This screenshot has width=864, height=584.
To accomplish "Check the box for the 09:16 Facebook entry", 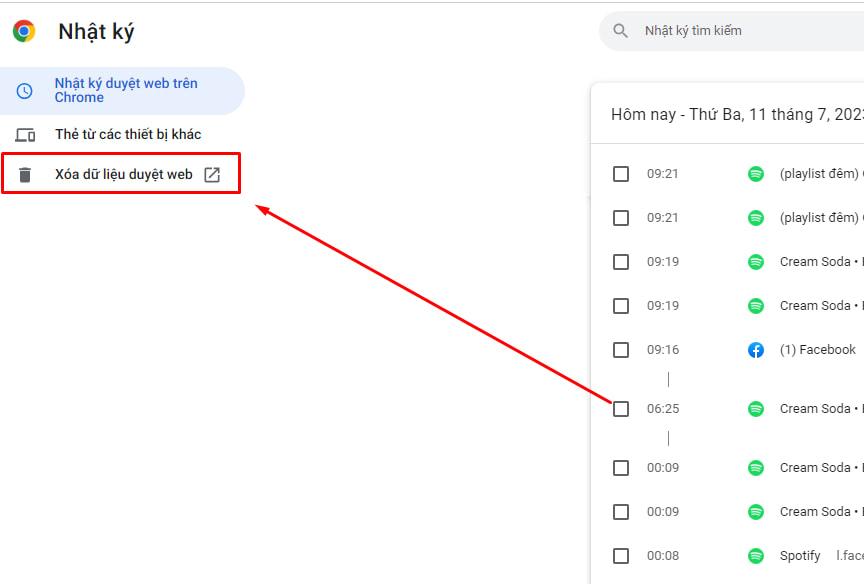I will coord(621,349).
